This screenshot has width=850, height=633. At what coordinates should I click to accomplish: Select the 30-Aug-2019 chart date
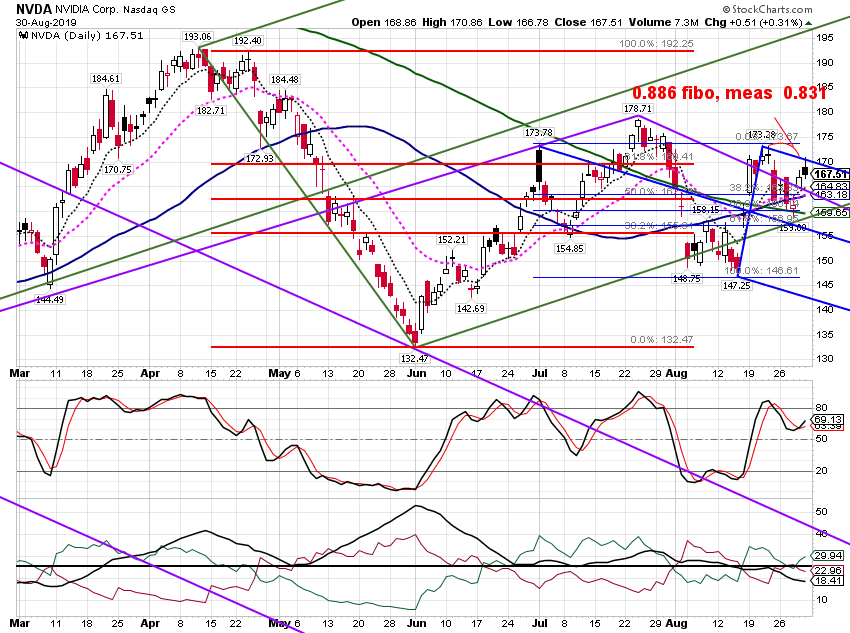46,23
